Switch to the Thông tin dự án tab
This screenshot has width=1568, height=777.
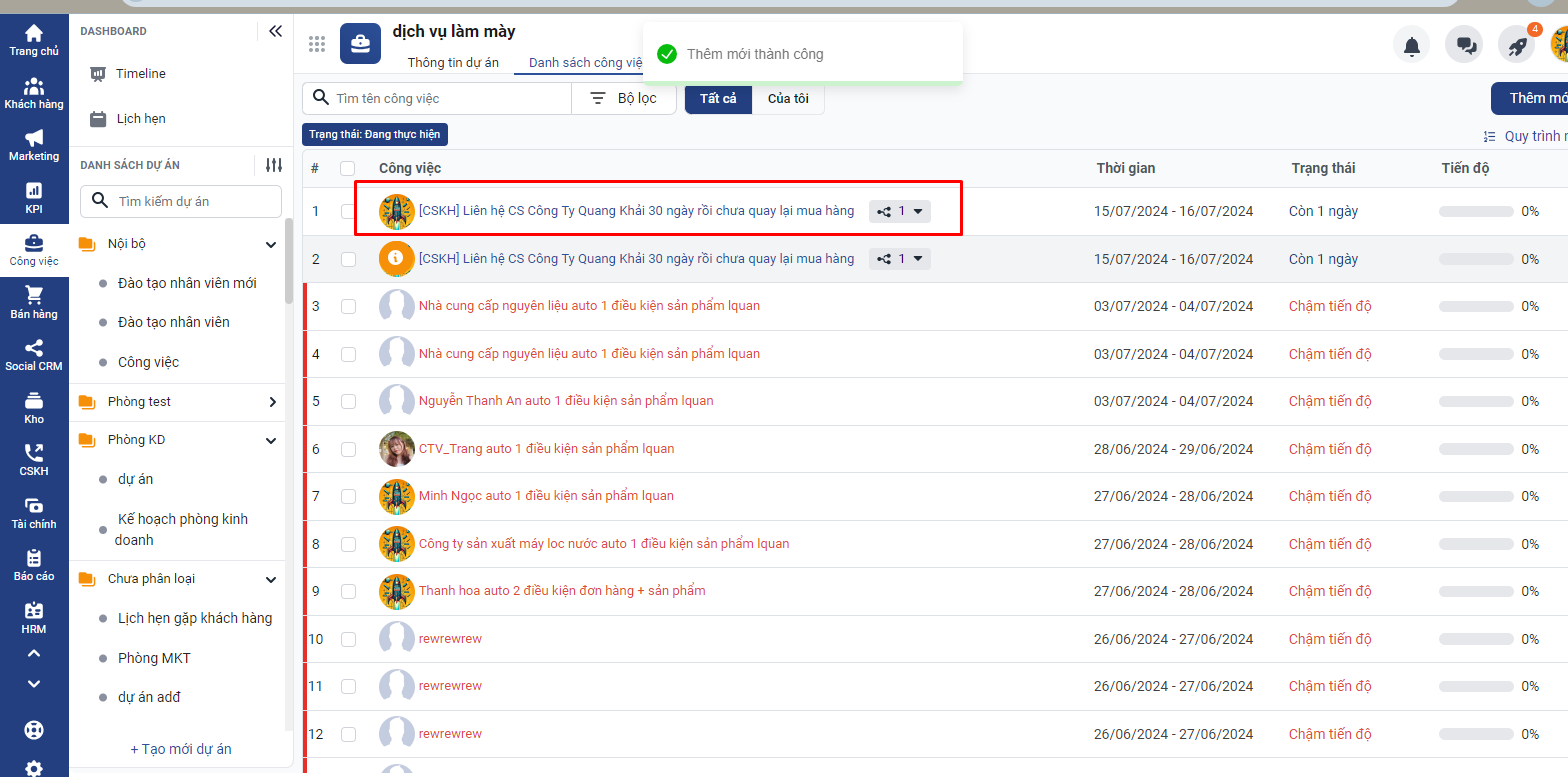(453, 63)
